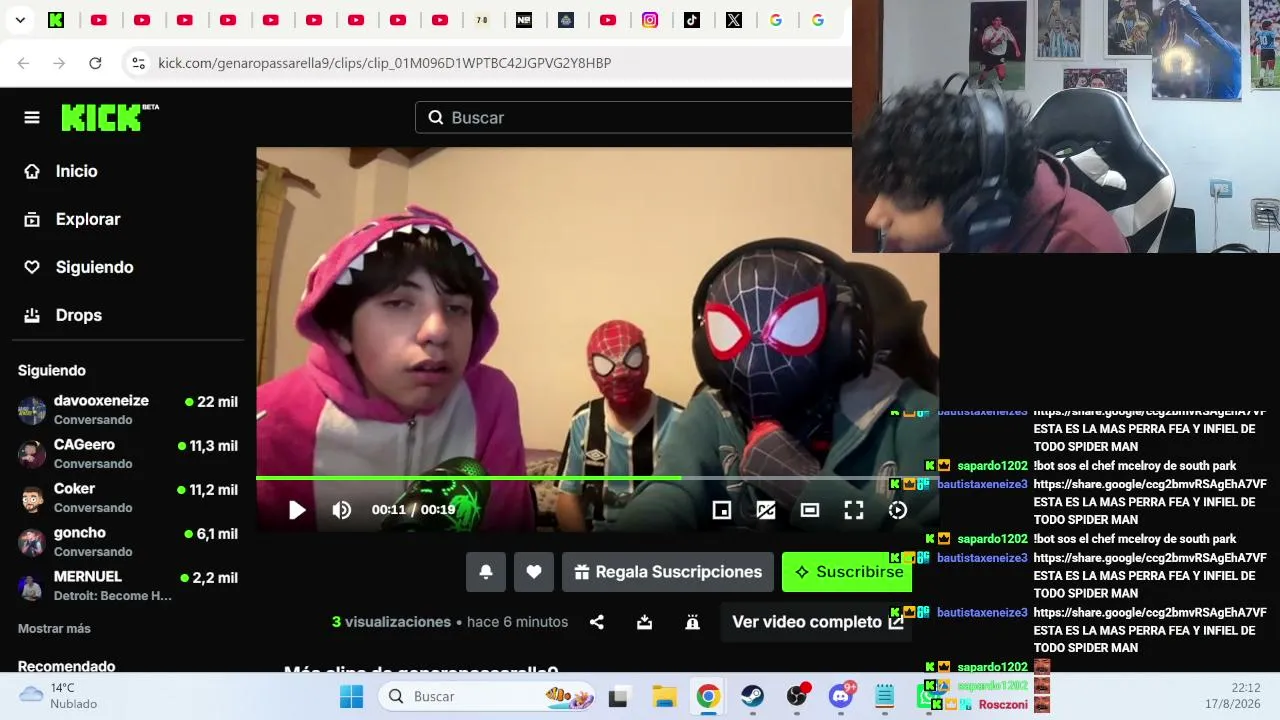The height and width of the screenshot is (720, 1280).
Task: Toggle the chat-hide icon in the player
Action: pyautogui.click(x=766, y=510)
